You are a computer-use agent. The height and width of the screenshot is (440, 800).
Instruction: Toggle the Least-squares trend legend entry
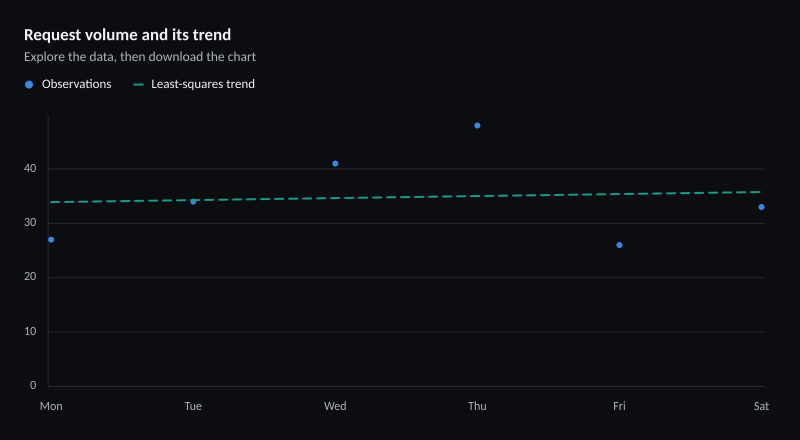click(x=194, y=84)
